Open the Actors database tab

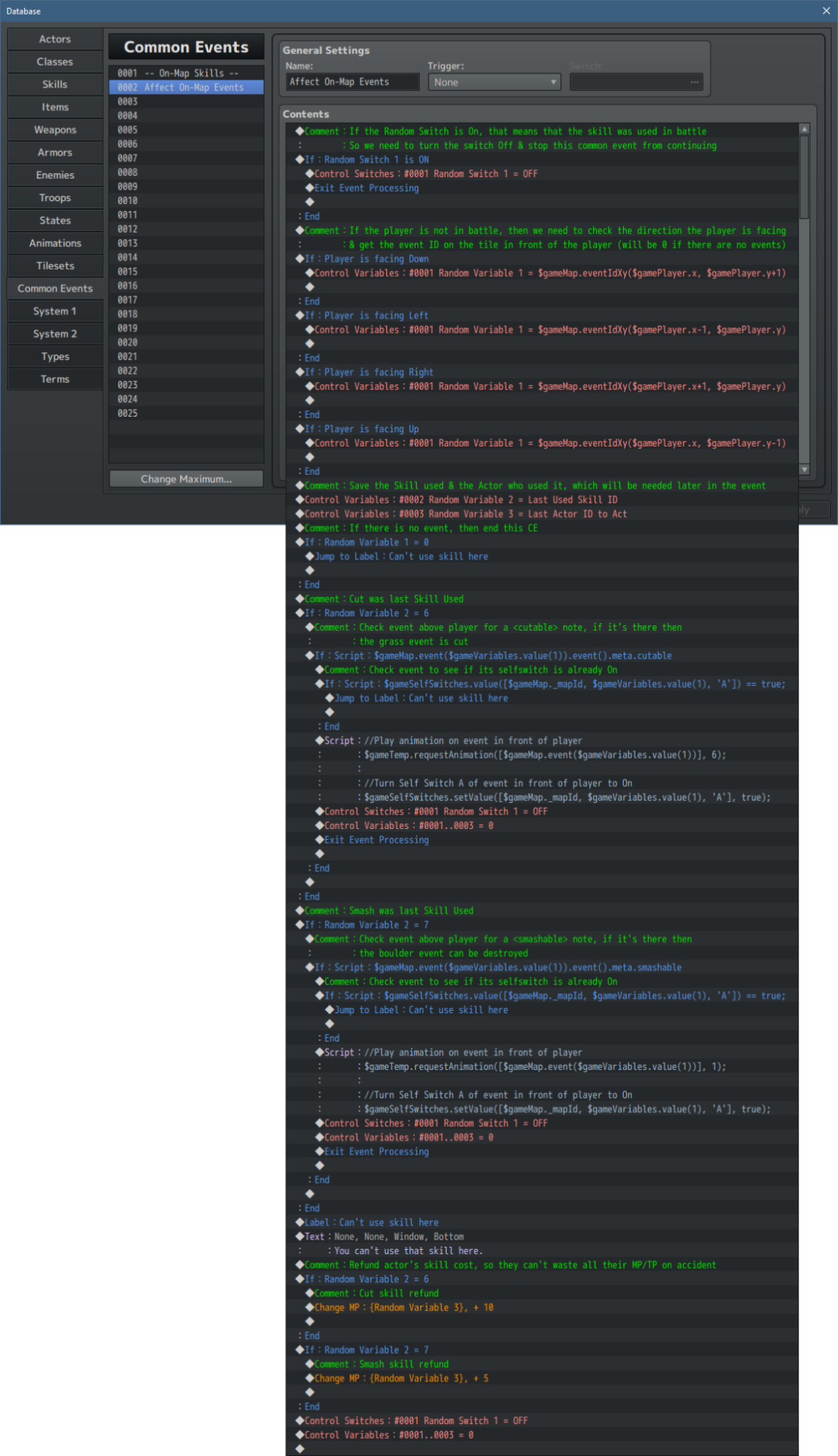55,39
